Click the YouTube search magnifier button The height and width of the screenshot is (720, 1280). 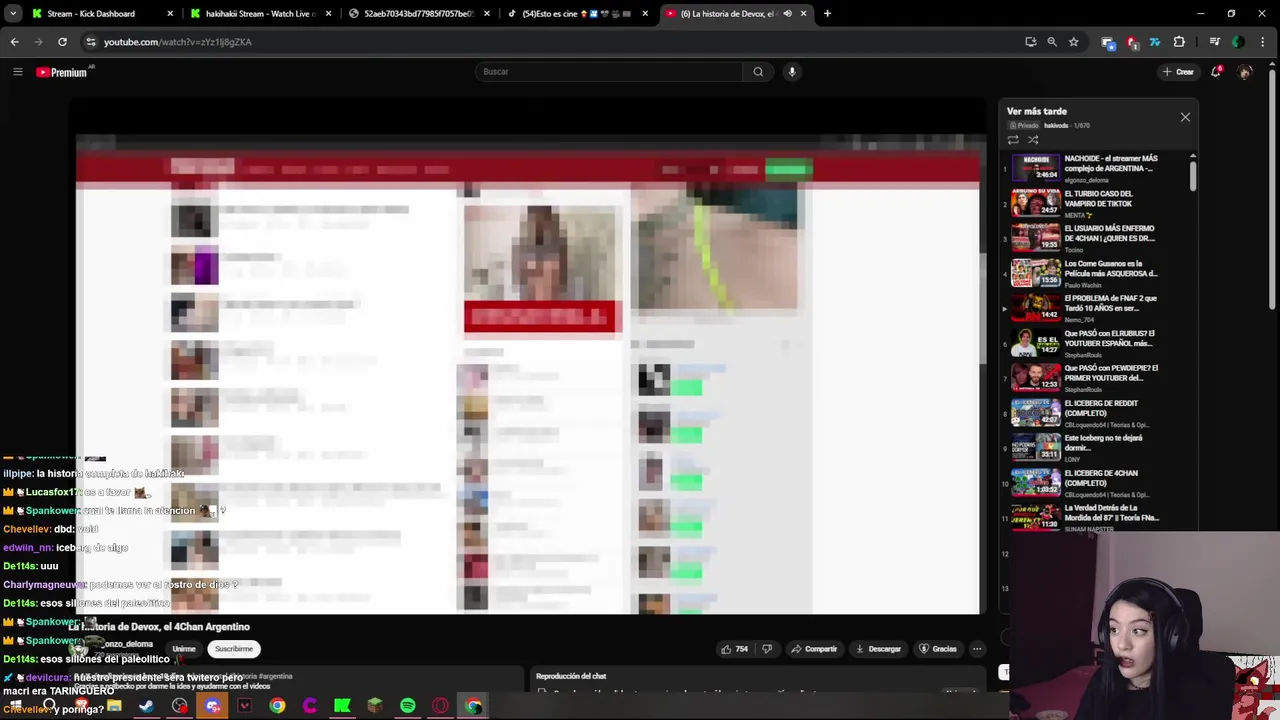click(x=758, y=72)
